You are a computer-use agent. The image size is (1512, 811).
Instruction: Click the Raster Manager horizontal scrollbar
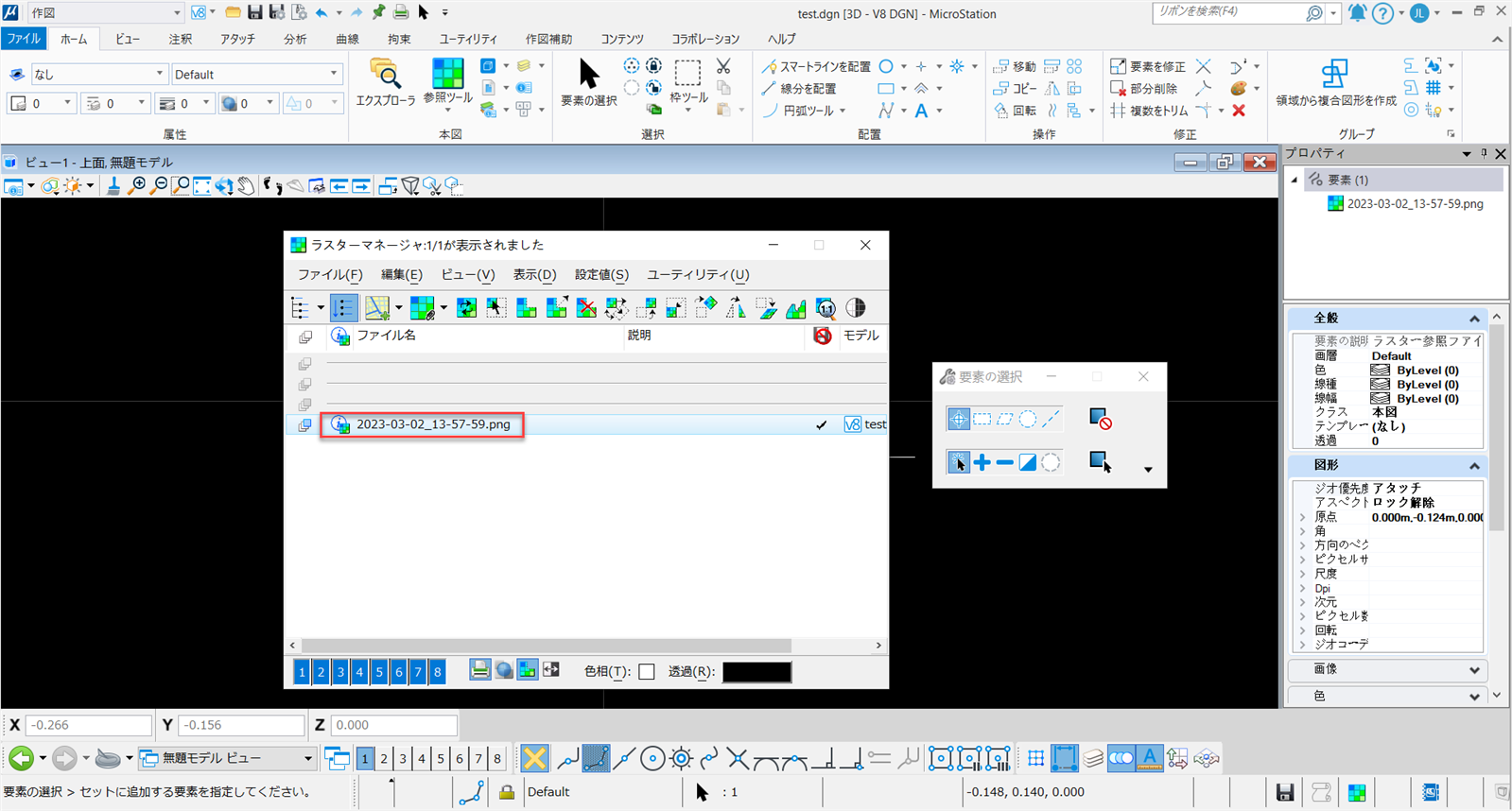pos(546,646)
